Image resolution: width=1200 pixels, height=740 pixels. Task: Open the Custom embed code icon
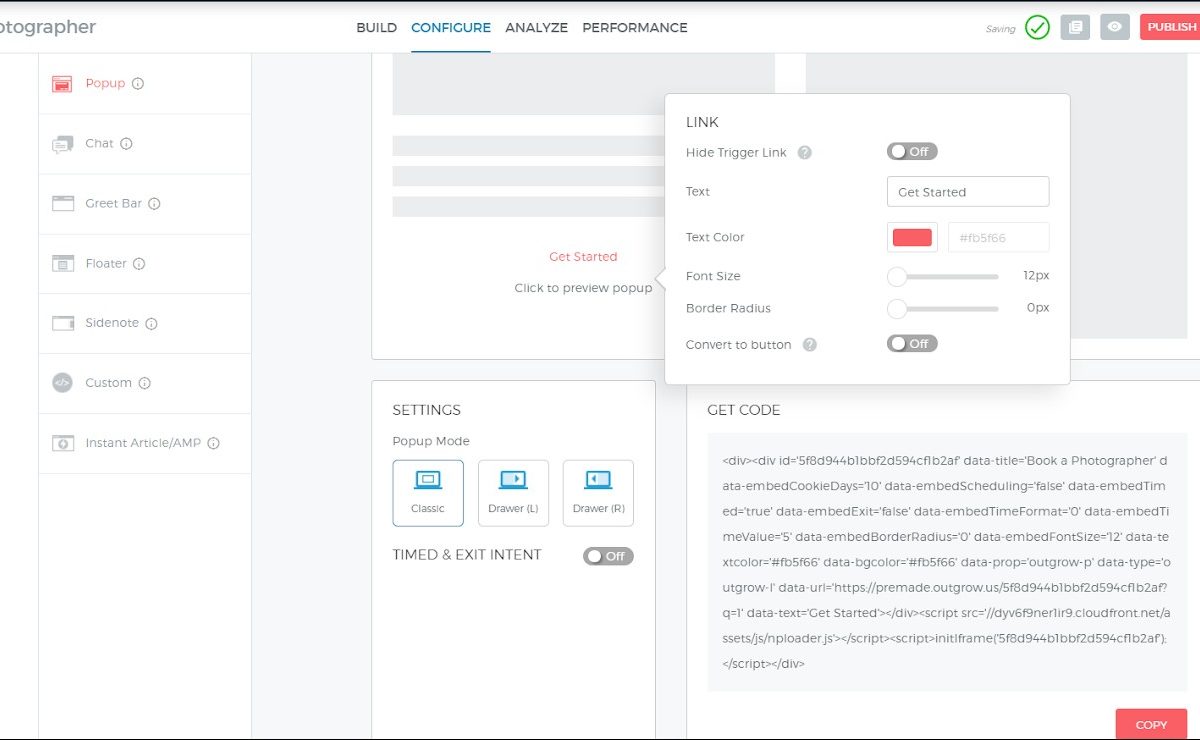point(62,383)
